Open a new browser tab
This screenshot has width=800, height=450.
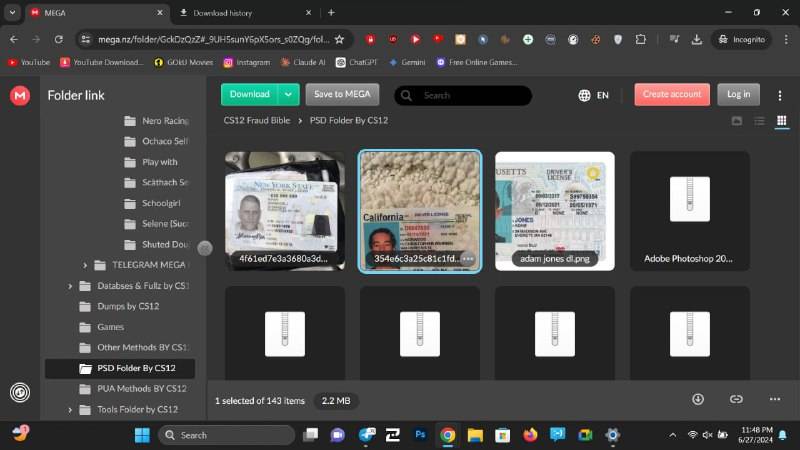331,12
